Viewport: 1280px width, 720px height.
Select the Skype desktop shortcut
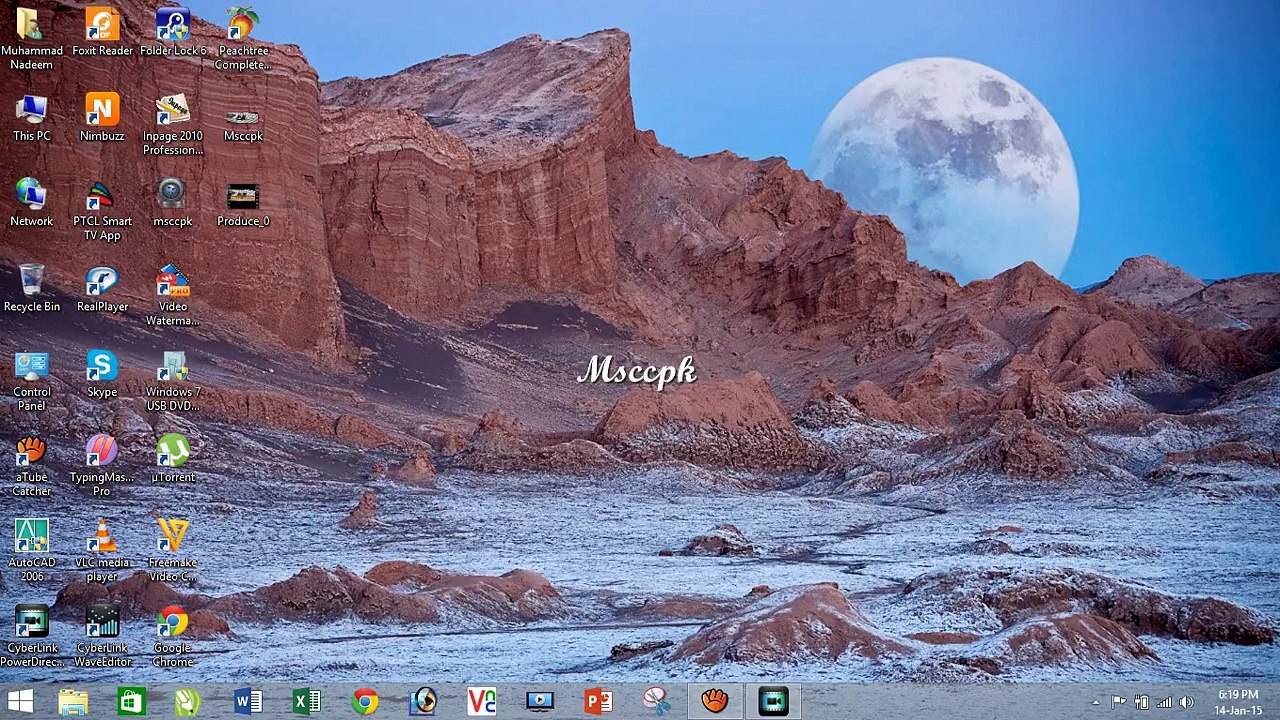pyautogui.click(x=102, y=374)
